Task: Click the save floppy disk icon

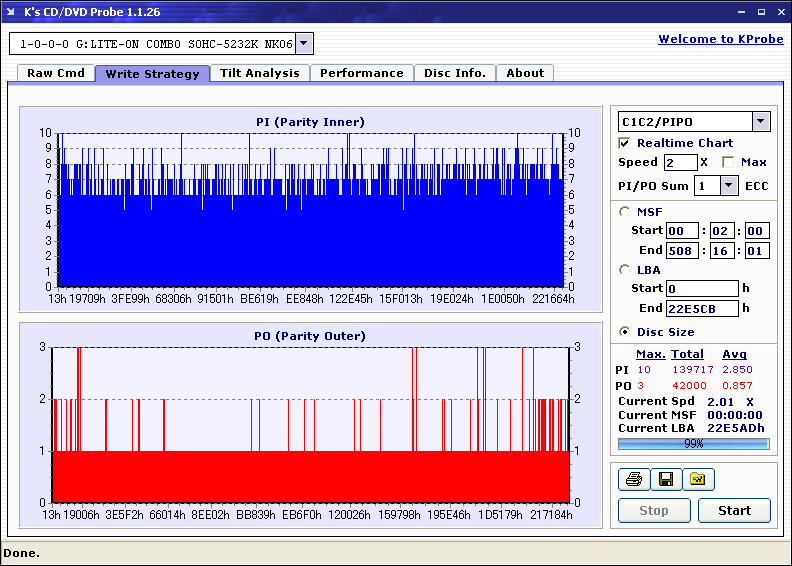Action: tap(666, 480)
